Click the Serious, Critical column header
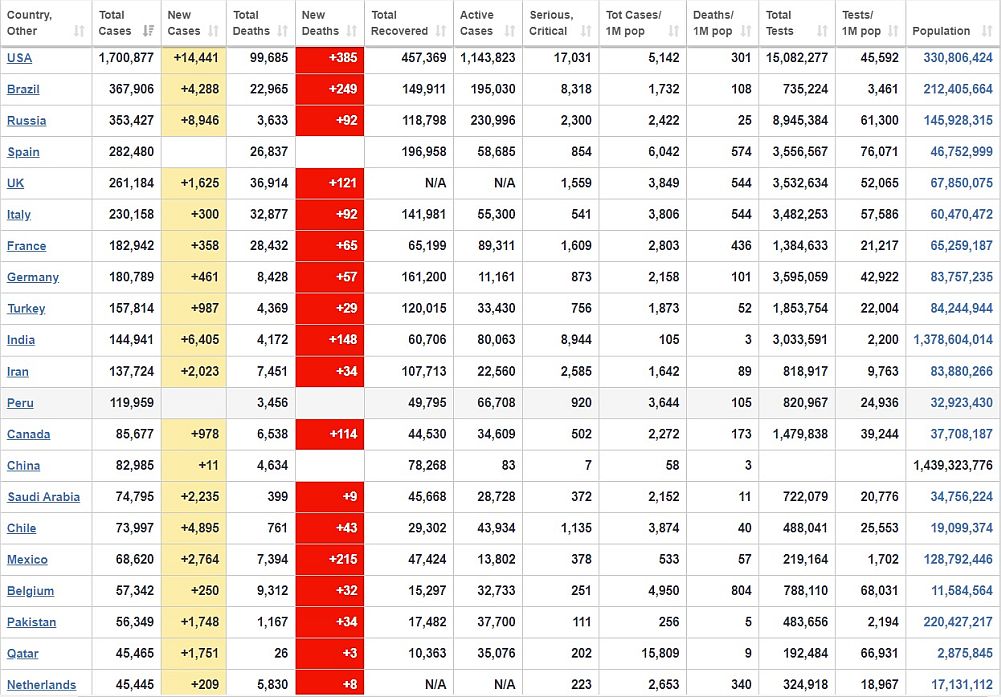The width and height of the screenshot is (1001, 697). [x=561, y=23]
